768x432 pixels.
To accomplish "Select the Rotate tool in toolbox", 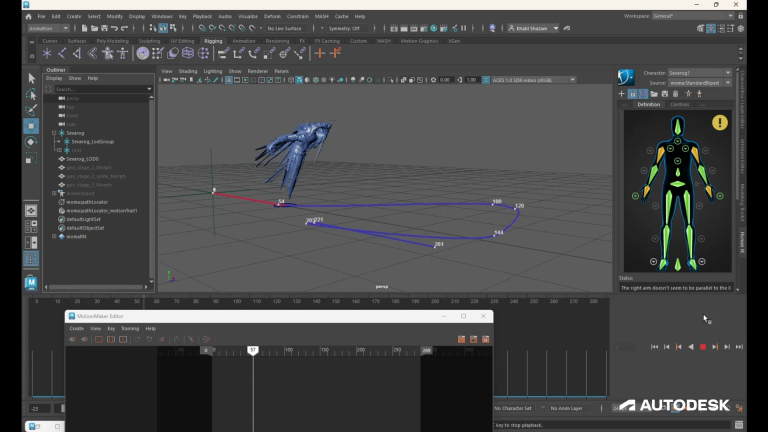I will click(31, 142).
